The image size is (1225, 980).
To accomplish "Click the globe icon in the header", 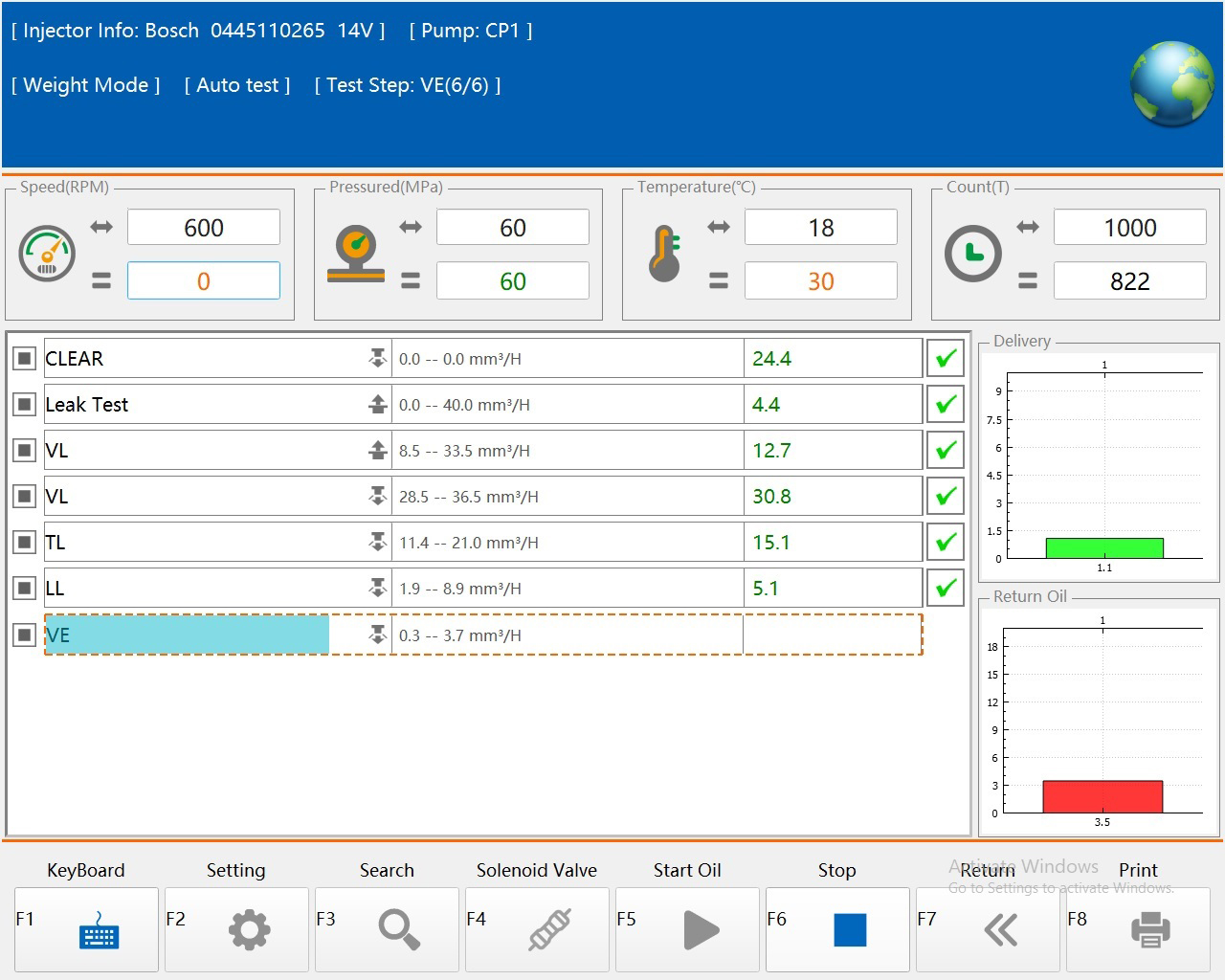I will pyautogui.click(x=1171, y=84).
